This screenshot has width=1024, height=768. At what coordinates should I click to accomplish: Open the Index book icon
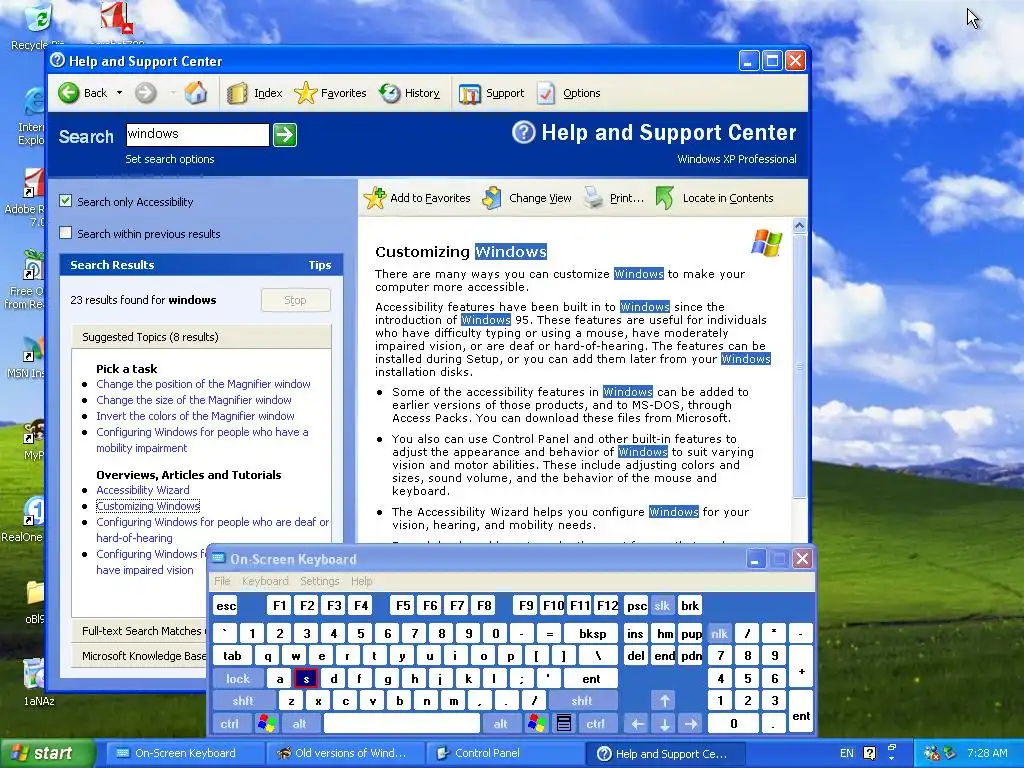[x=237, y=93]
